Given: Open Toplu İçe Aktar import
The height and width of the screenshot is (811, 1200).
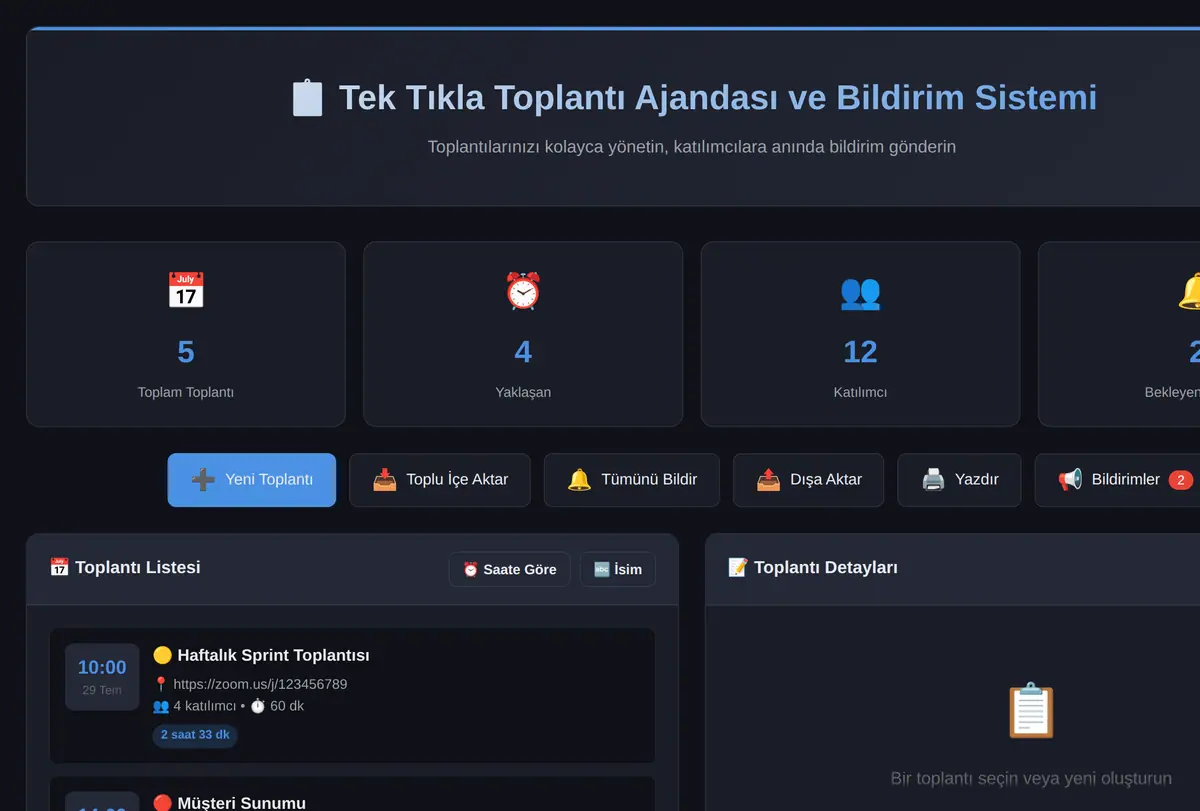Looking at the screenshot, I should click(440, 480).
